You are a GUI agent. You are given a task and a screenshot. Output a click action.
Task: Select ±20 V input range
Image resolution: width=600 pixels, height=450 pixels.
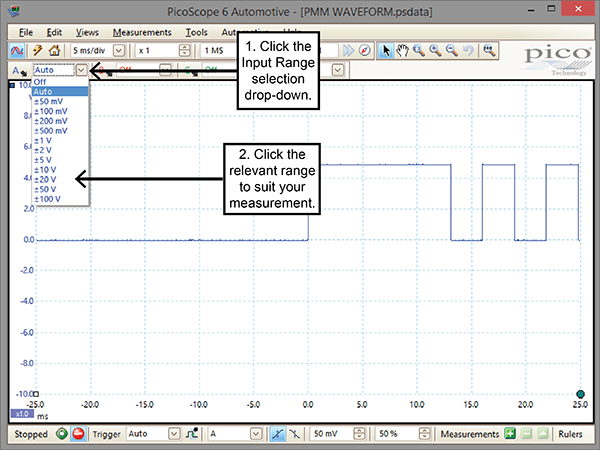tap(60, 179)
